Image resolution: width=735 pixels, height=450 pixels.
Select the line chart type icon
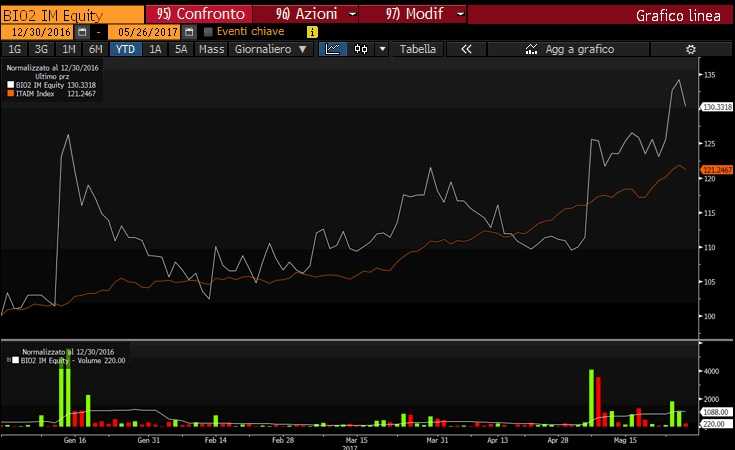(x=333, y=49)
